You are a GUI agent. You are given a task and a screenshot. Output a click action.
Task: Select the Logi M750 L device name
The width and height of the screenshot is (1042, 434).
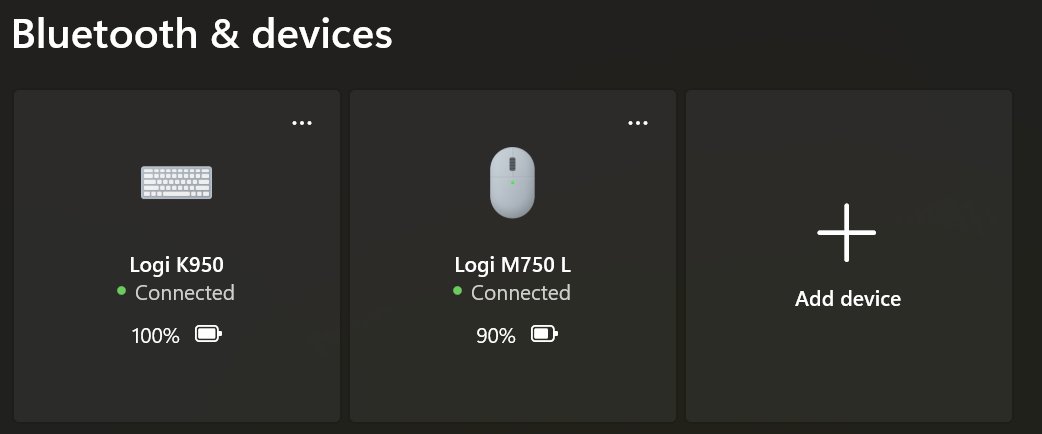coord(512,265)
